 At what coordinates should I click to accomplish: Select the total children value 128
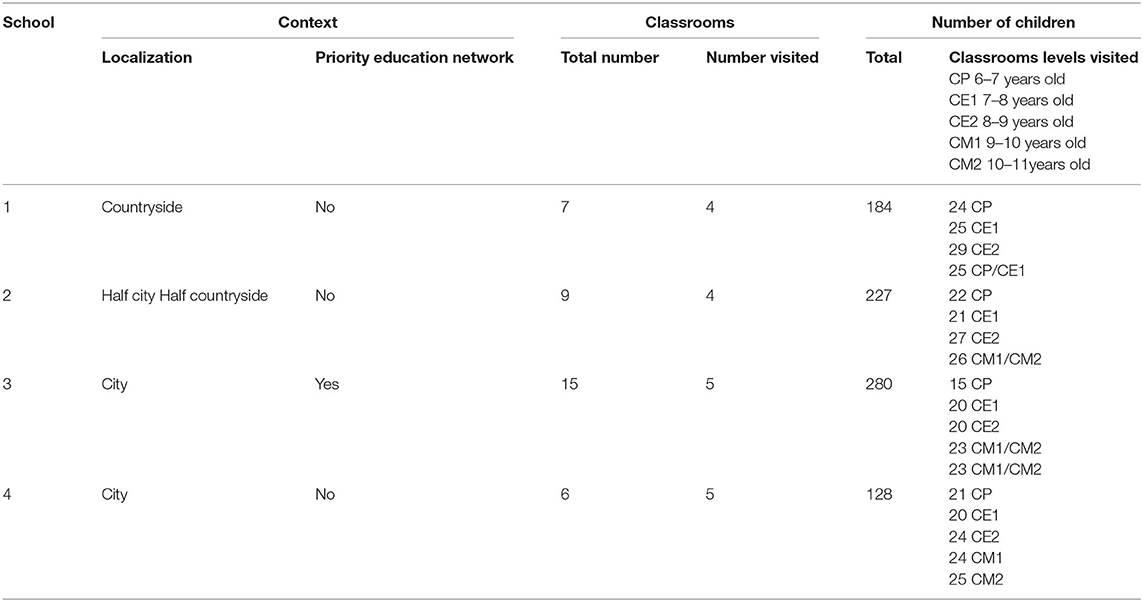click(x=879, y=494)
